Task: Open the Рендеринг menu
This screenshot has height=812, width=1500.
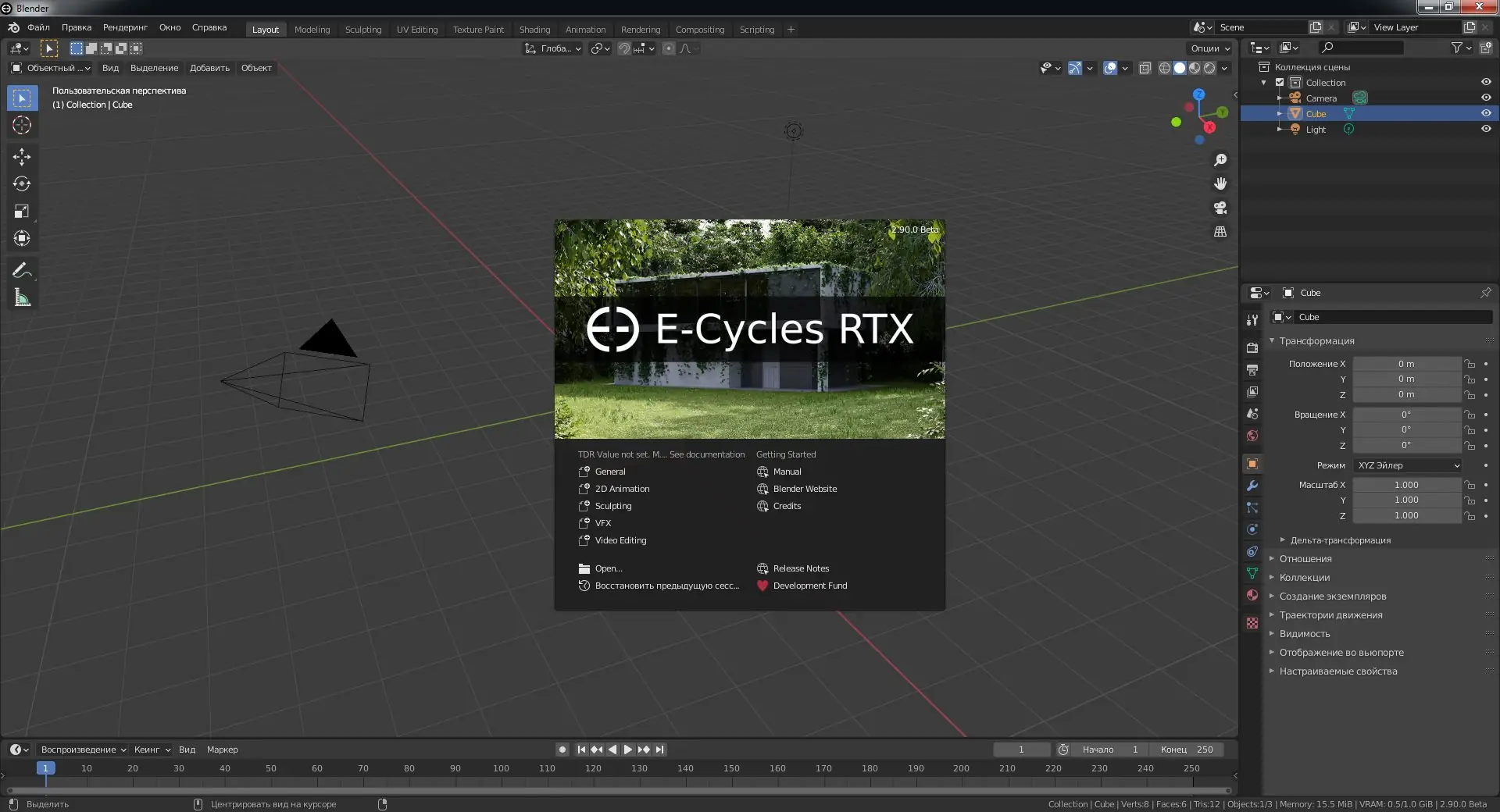Action: coord(125,27)
